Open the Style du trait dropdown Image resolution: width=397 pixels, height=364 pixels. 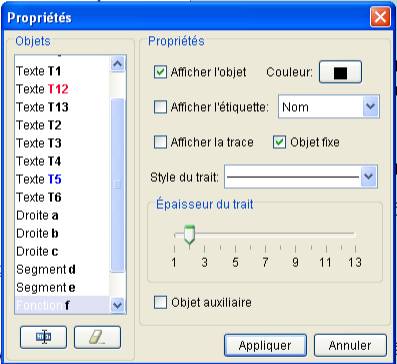tap(301, 176)
